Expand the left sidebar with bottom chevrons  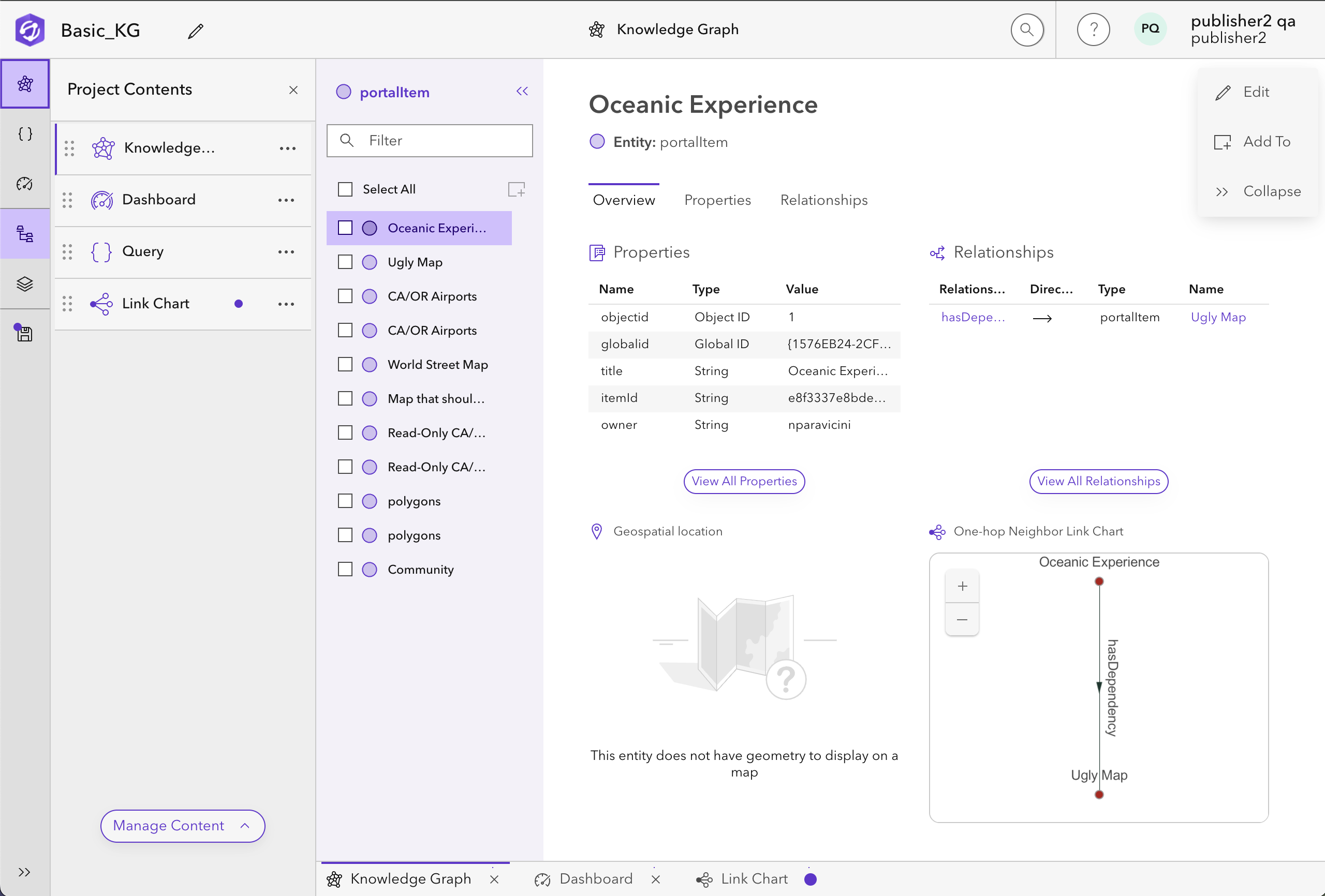[x=24, y=872]
